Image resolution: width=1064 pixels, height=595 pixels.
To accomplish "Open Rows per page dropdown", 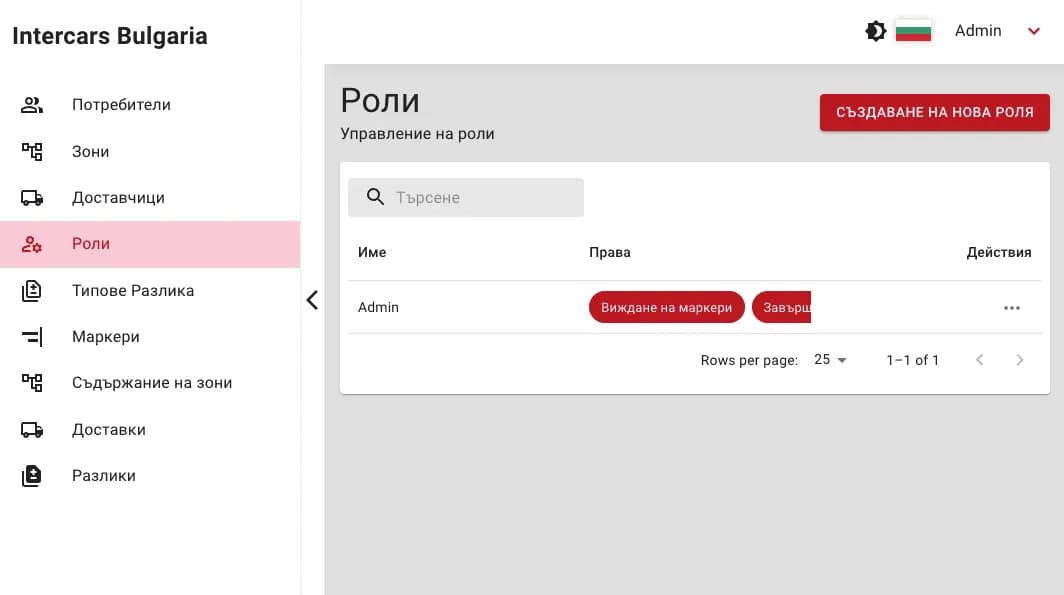I will [x=830, y=360].
